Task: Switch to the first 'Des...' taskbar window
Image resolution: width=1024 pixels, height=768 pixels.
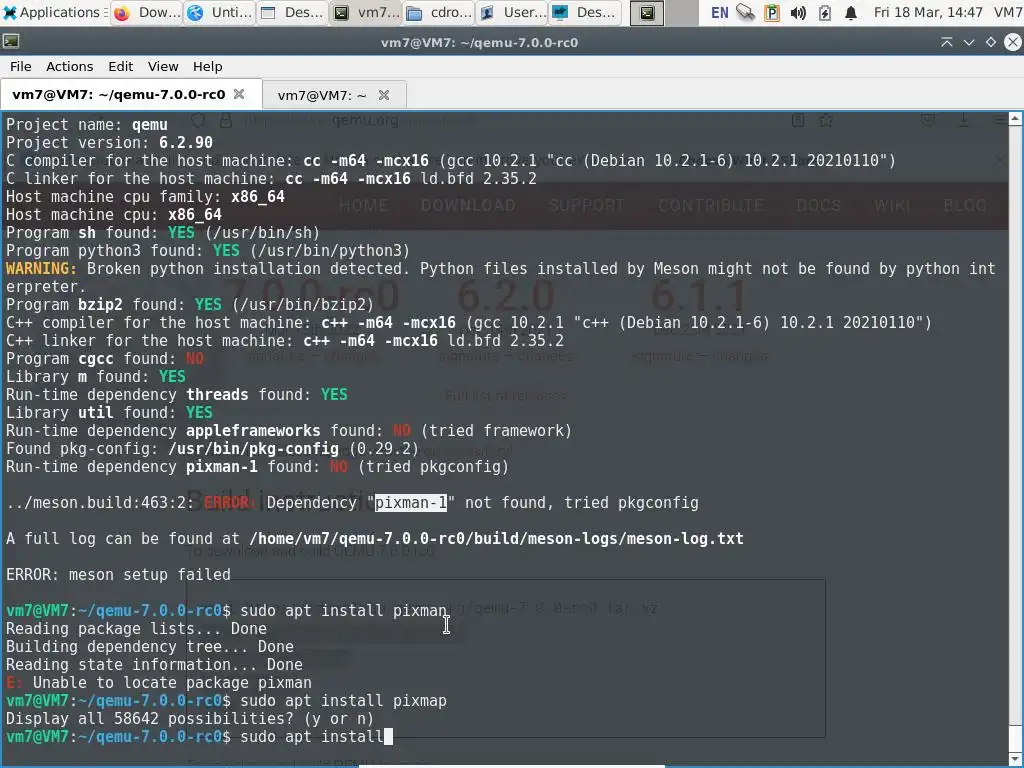Action: click(x=293, y=12)
